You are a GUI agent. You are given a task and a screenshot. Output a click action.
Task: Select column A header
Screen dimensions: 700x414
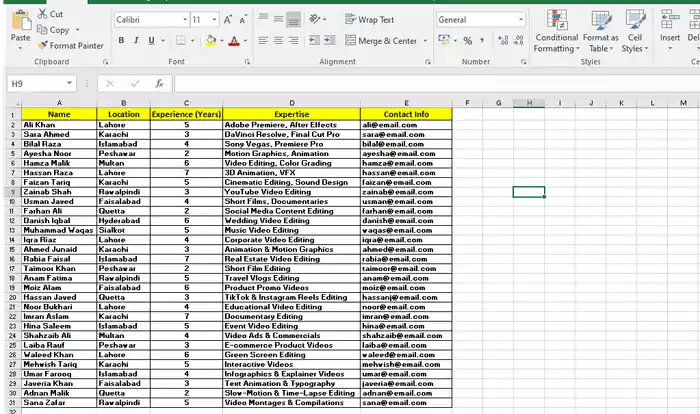(x=59, y=103)
